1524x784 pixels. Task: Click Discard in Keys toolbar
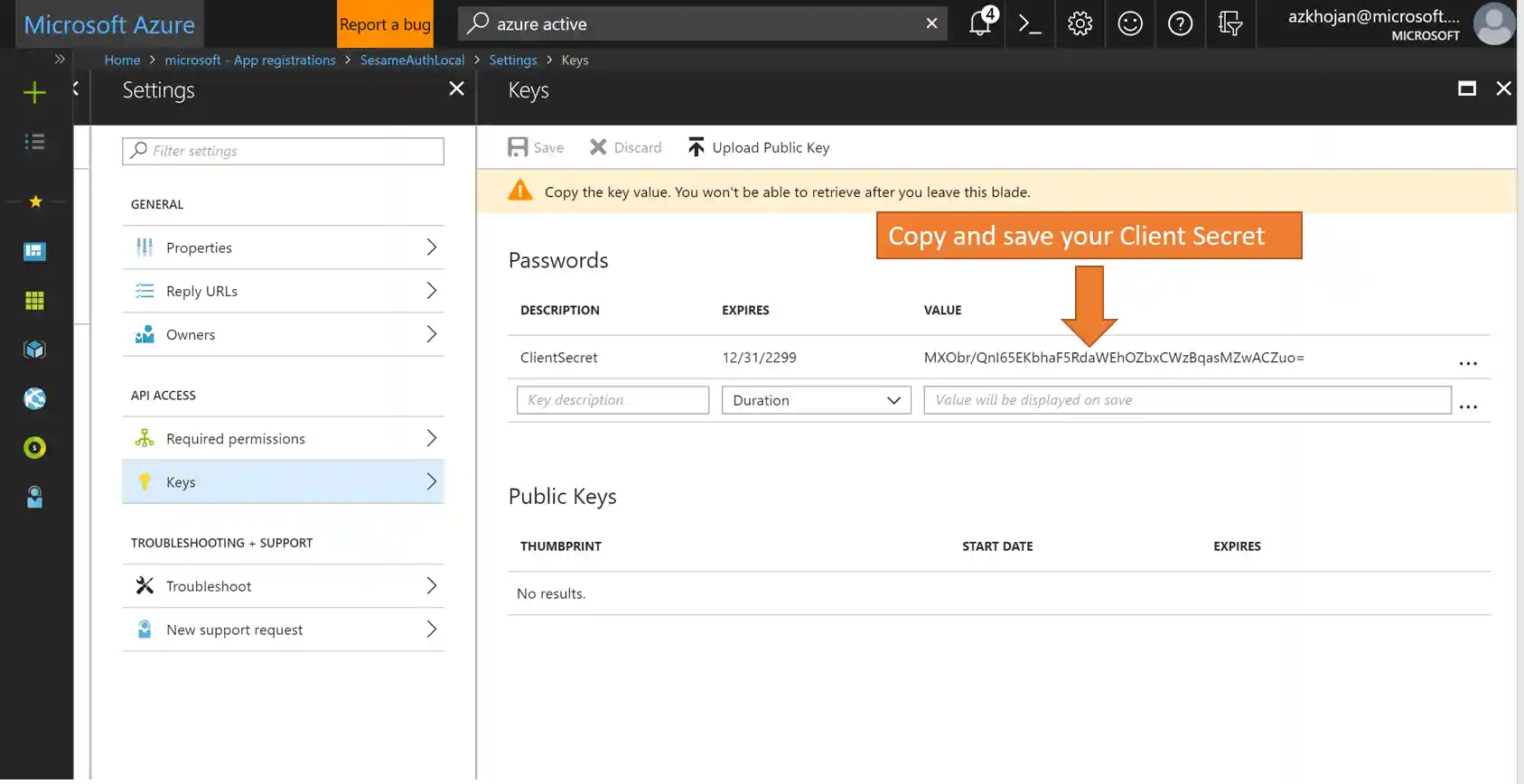click(625, 147)
